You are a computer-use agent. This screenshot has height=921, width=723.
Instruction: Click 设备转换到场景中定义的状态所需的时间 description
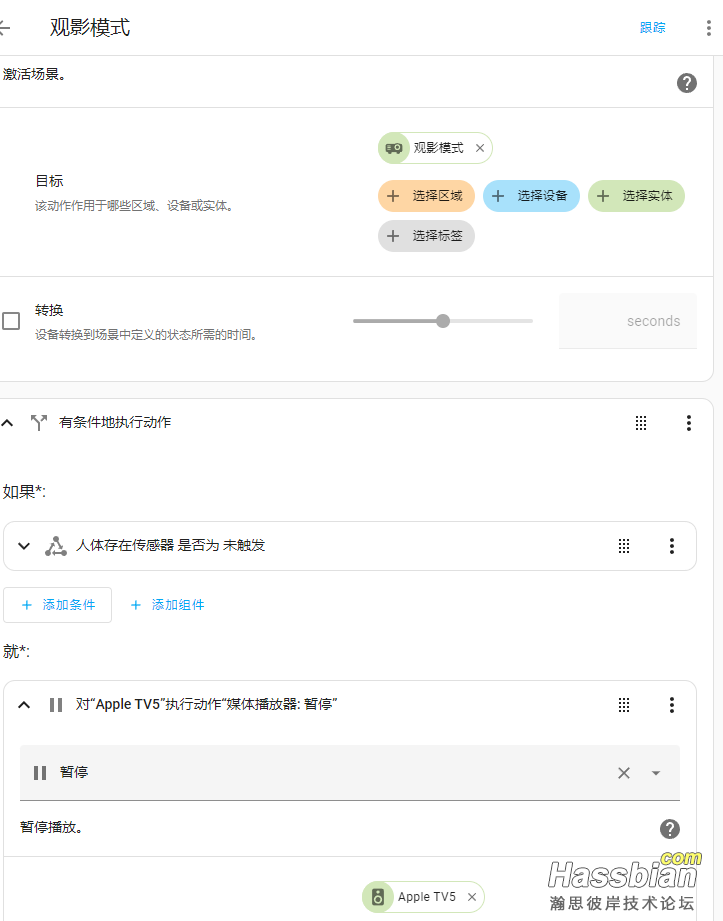146,335
